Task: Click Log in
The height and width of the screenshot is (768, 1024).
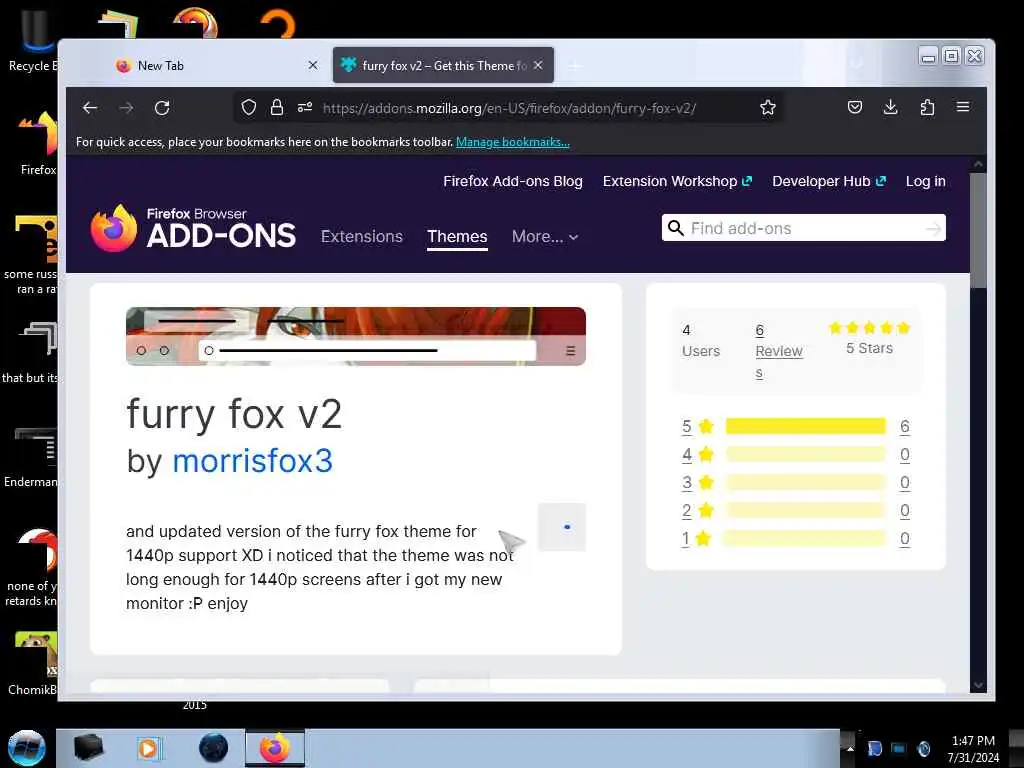Action: [x=925, y=182]
